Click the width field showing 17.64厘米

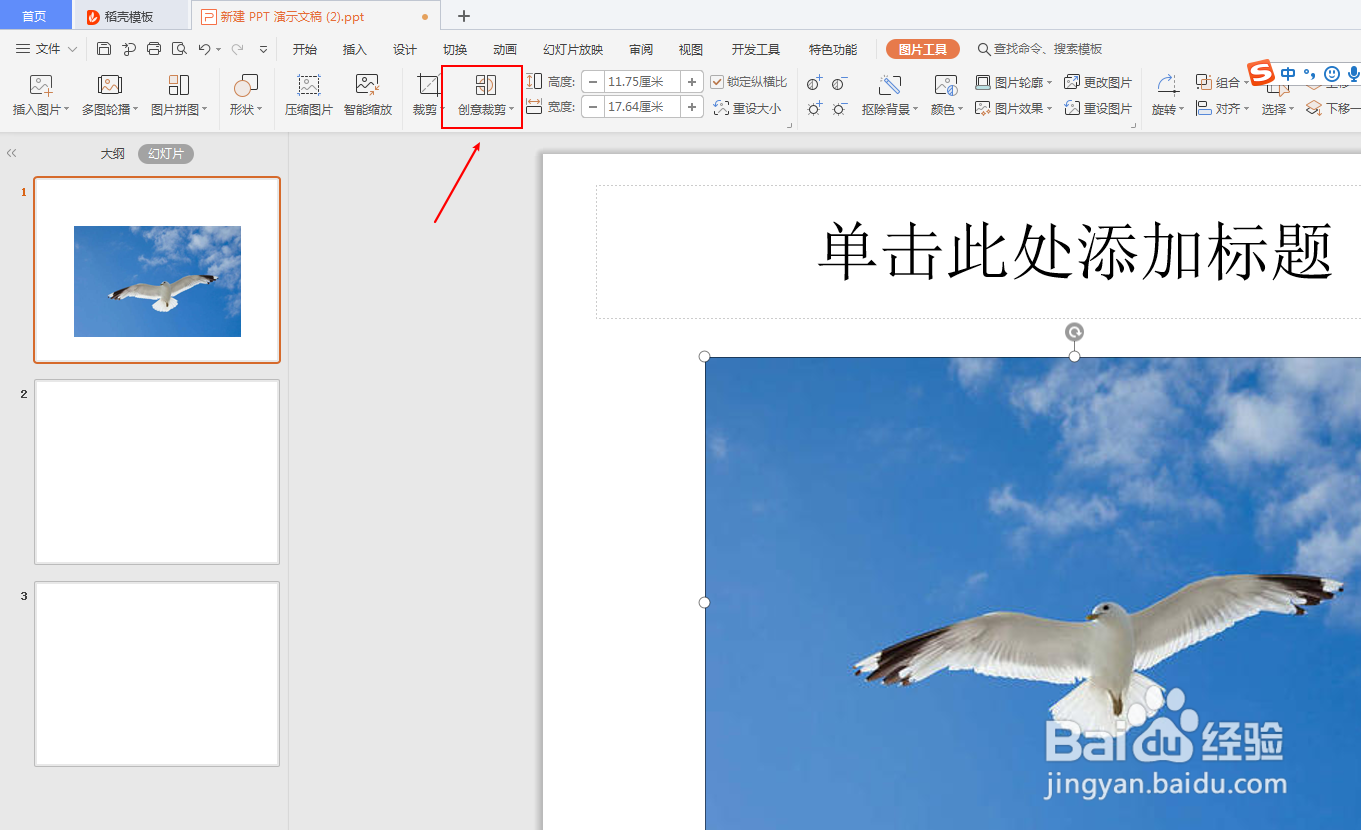coord(642,107)
